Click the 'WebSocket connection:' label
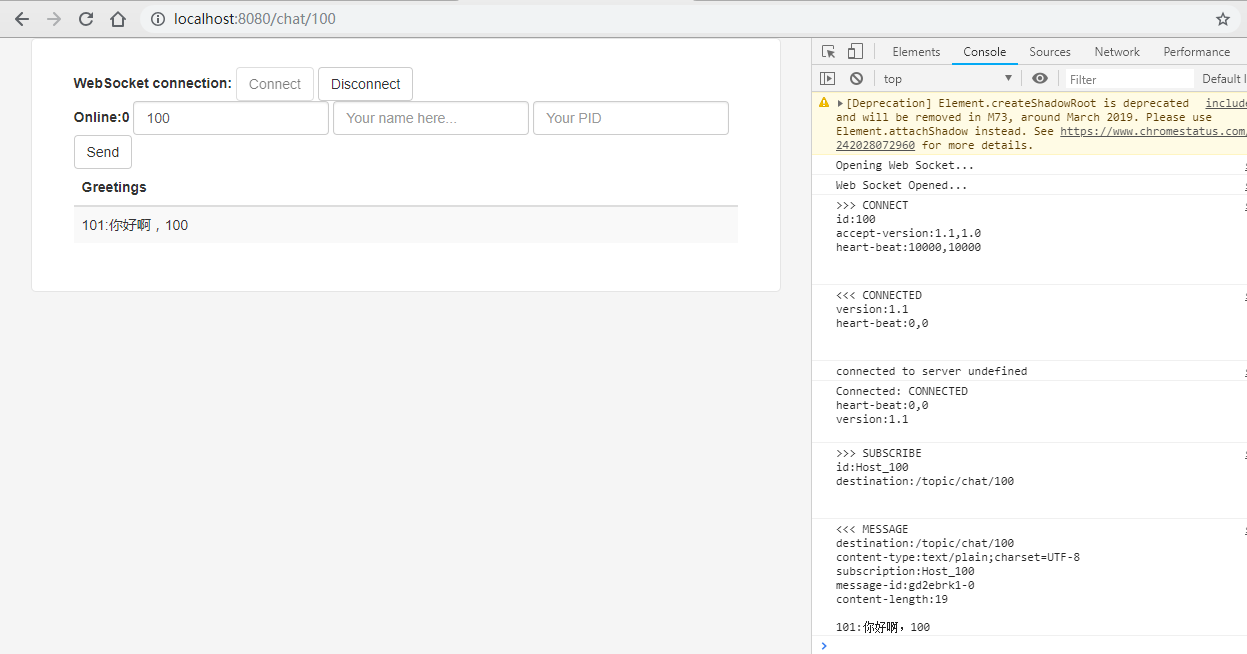This screenshot has width=1247, height=654. pyautogui.click(x=153, y=83)
